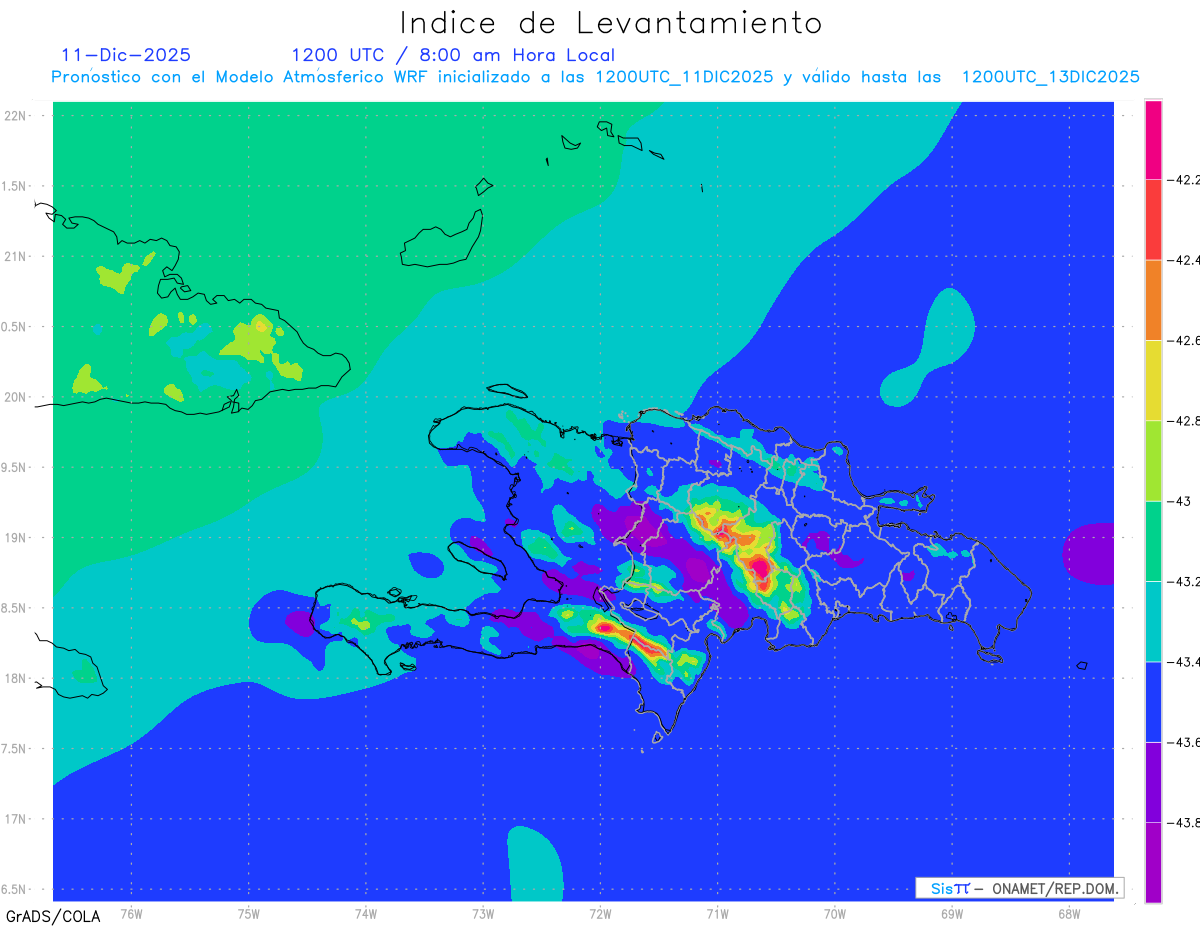Select the red color band above -42.4
The width and height of the screenshot is (1200, 927).
pyautogui.click(x=1153, y=220)
